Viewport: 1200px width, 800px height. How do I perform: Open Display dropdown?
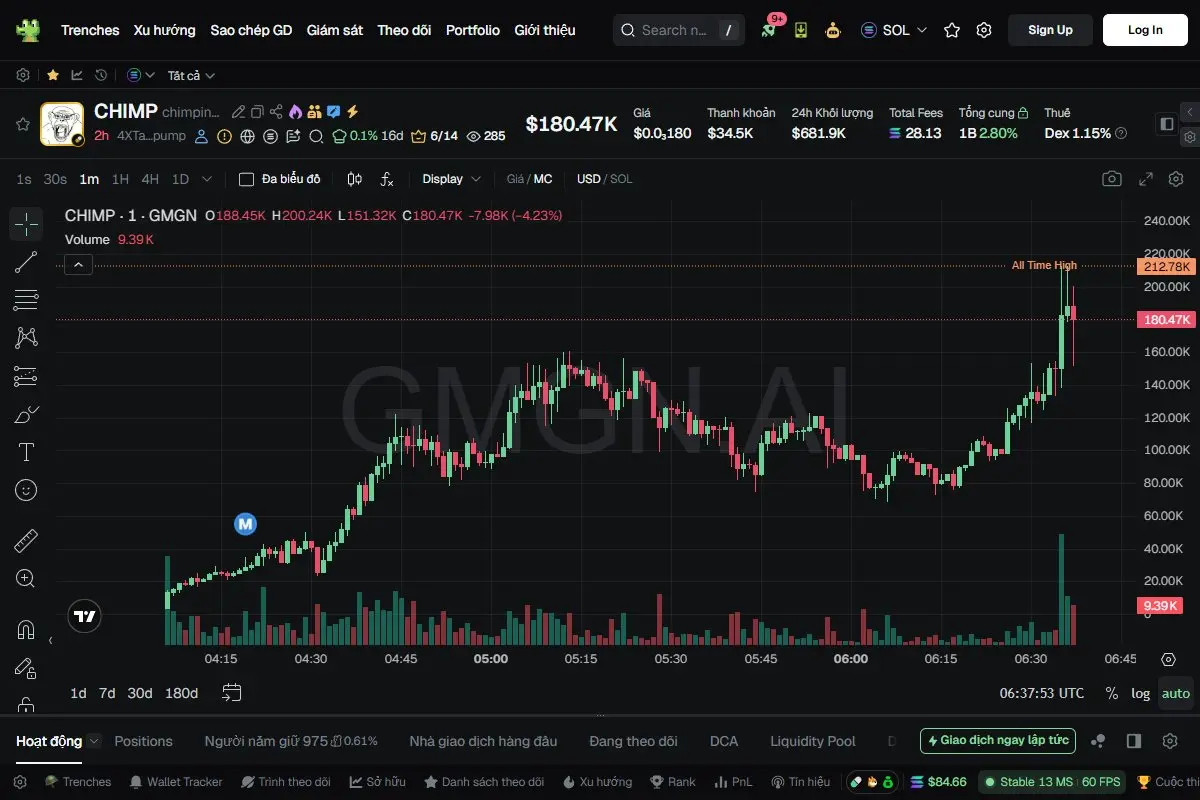(x=452, y=179)
